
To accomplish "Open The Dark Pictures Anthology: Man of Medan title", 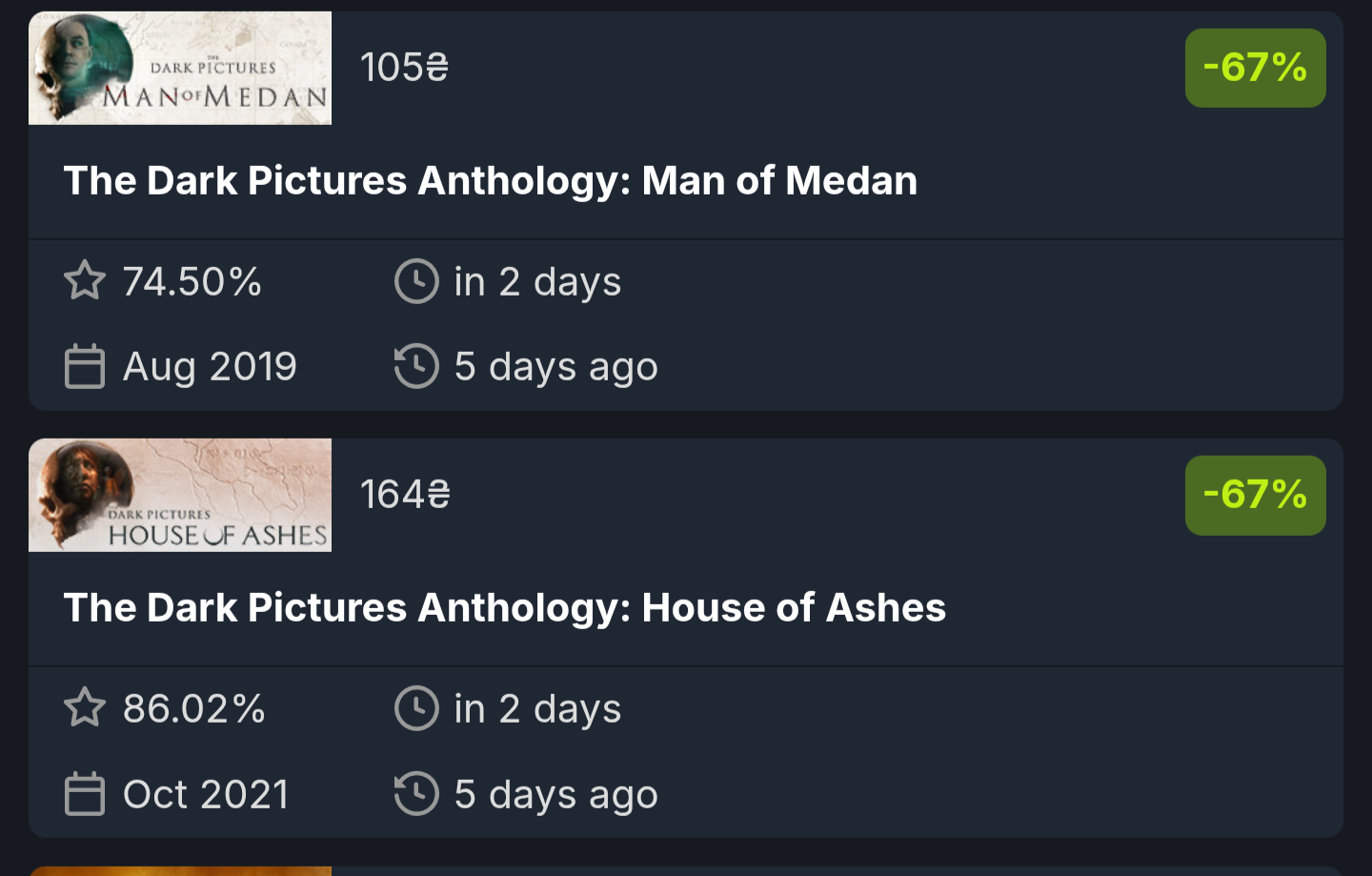I will 490,181.
